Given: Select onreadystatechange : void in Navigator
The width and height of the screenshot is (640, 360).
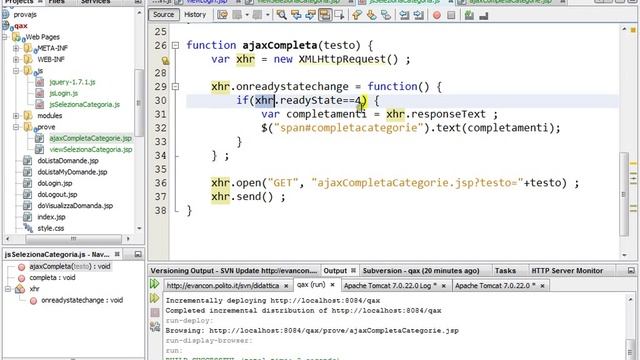Looking at the screenshot, I should (x=82, y=300).
